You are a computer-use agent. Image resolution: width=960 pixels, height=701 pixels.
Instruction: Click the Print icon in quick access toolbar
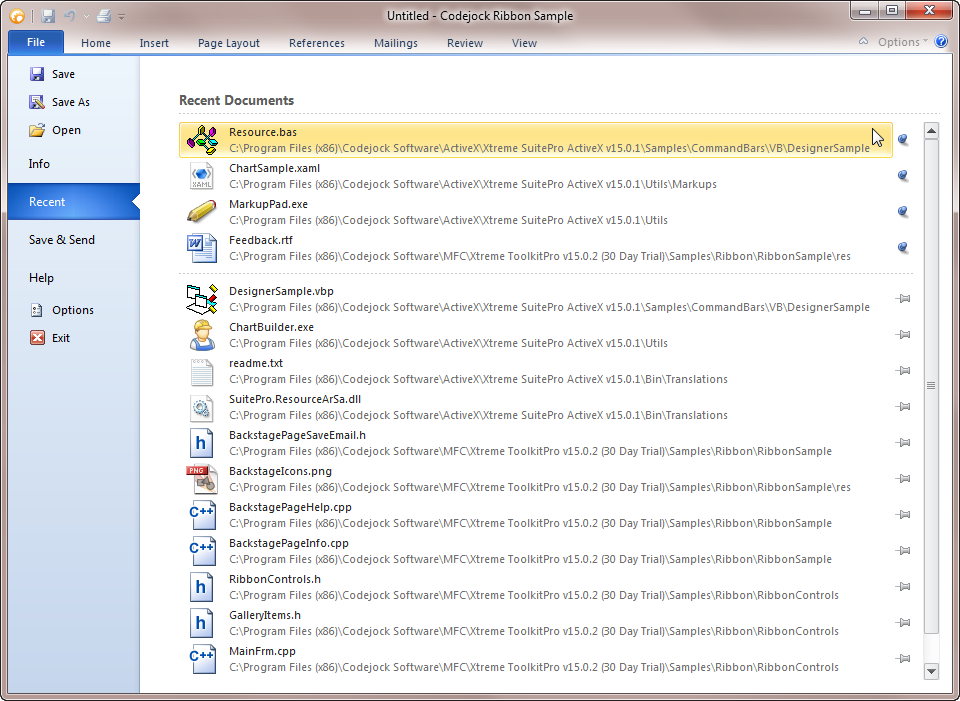(103, 16)
